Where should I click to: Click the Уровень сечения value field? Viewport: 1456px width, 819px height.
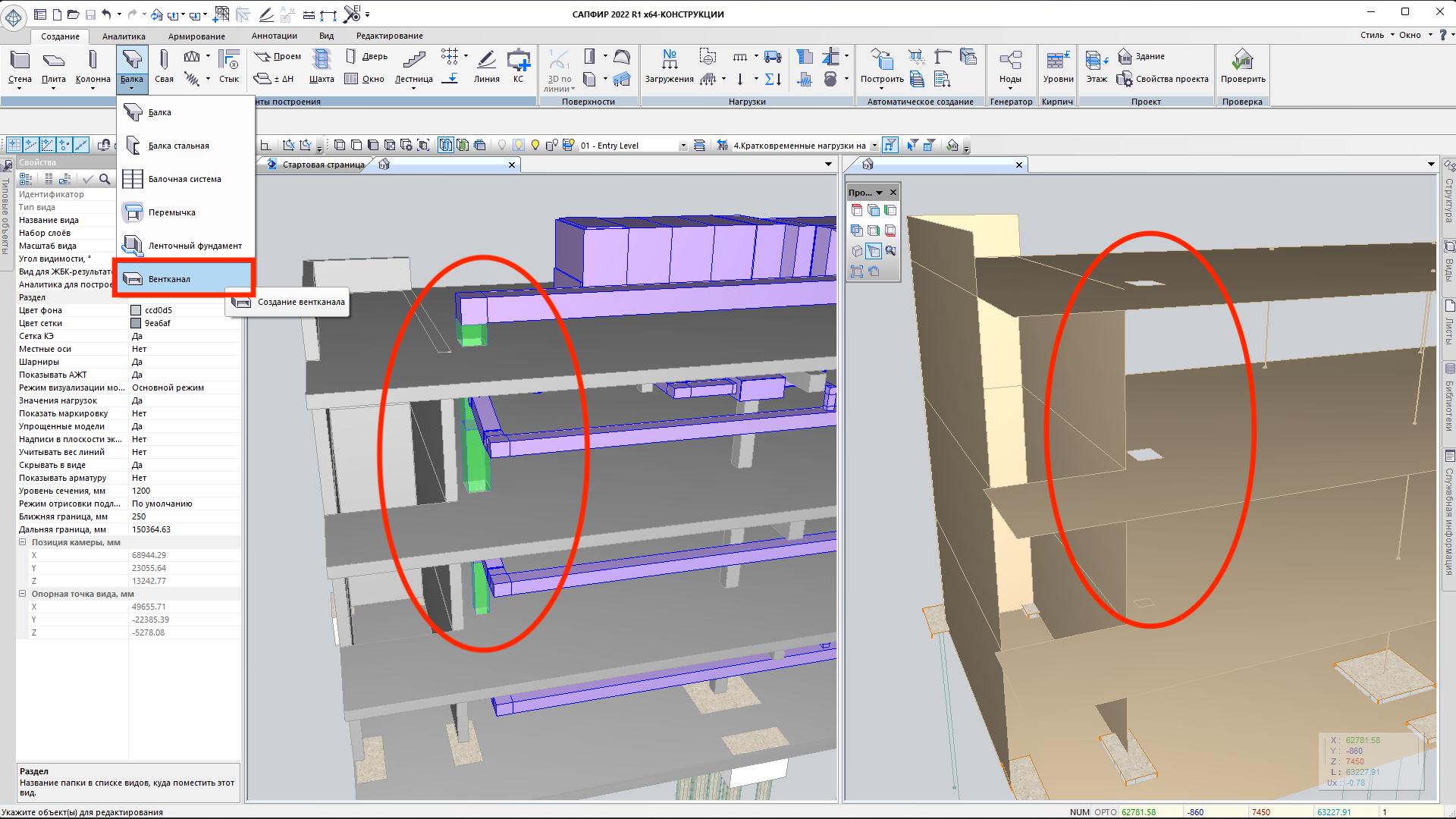182,491
